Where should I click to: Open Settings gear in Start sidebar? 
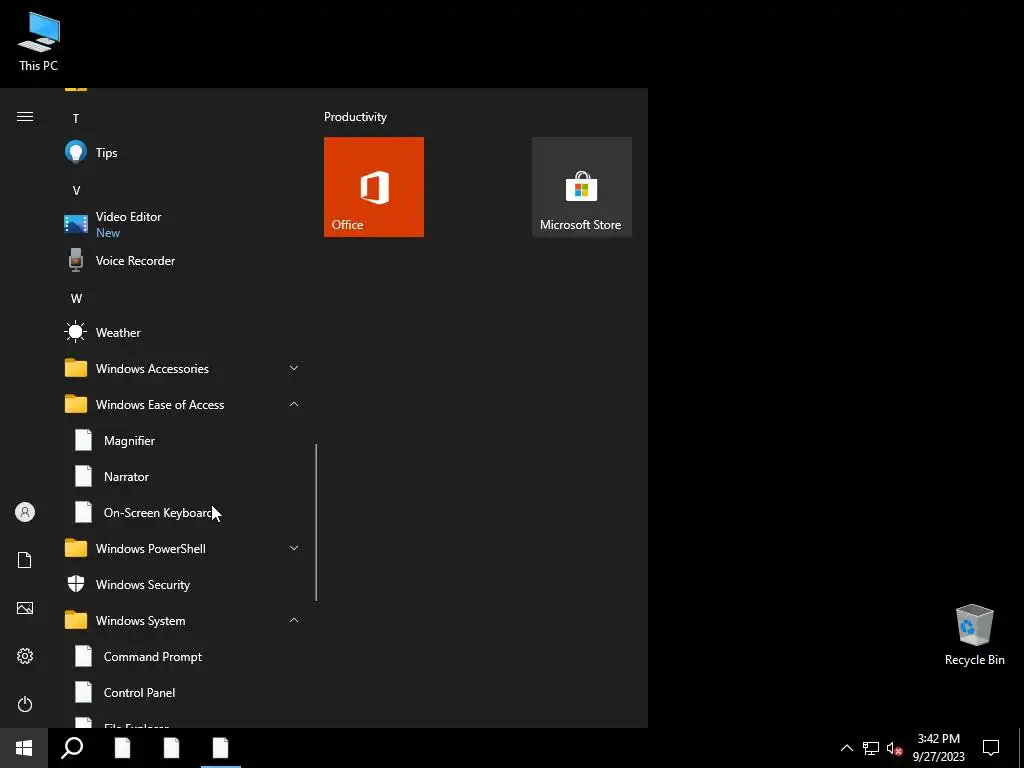(x=25, y=656)
